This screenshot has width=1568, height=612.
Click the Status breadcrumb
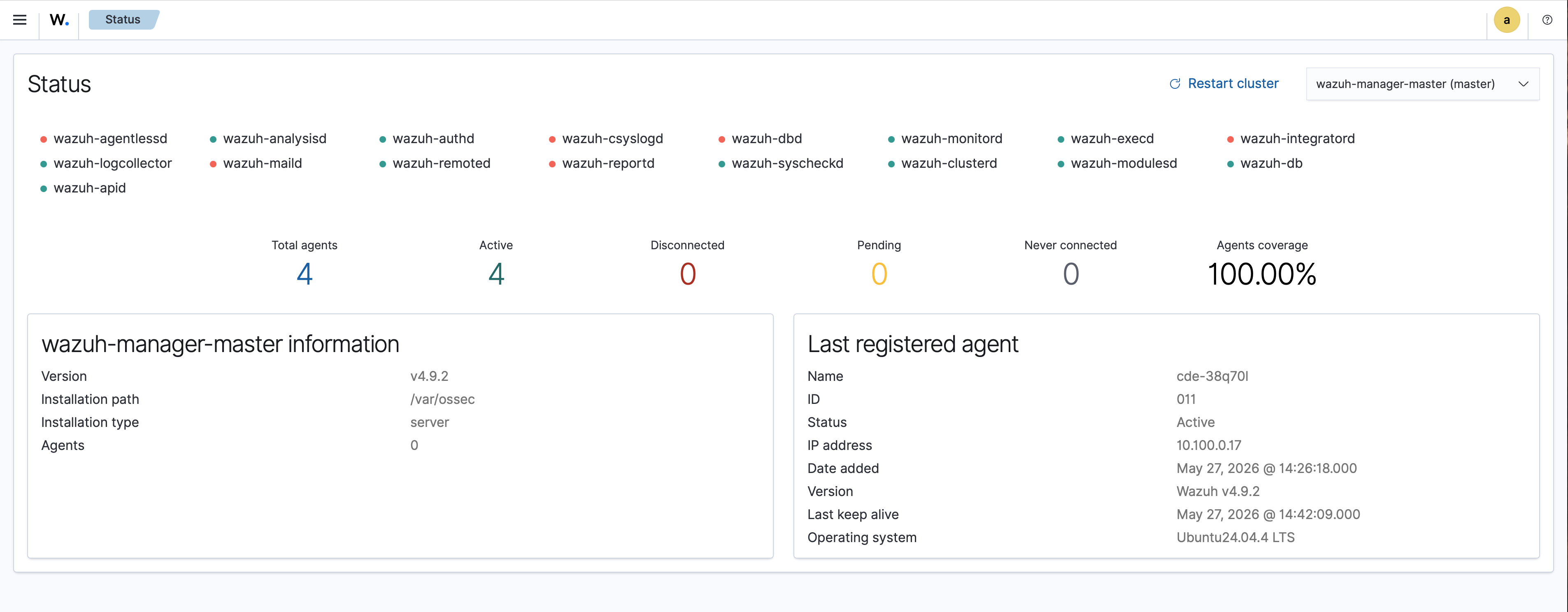pyautogui.click(x=123, y=19)
